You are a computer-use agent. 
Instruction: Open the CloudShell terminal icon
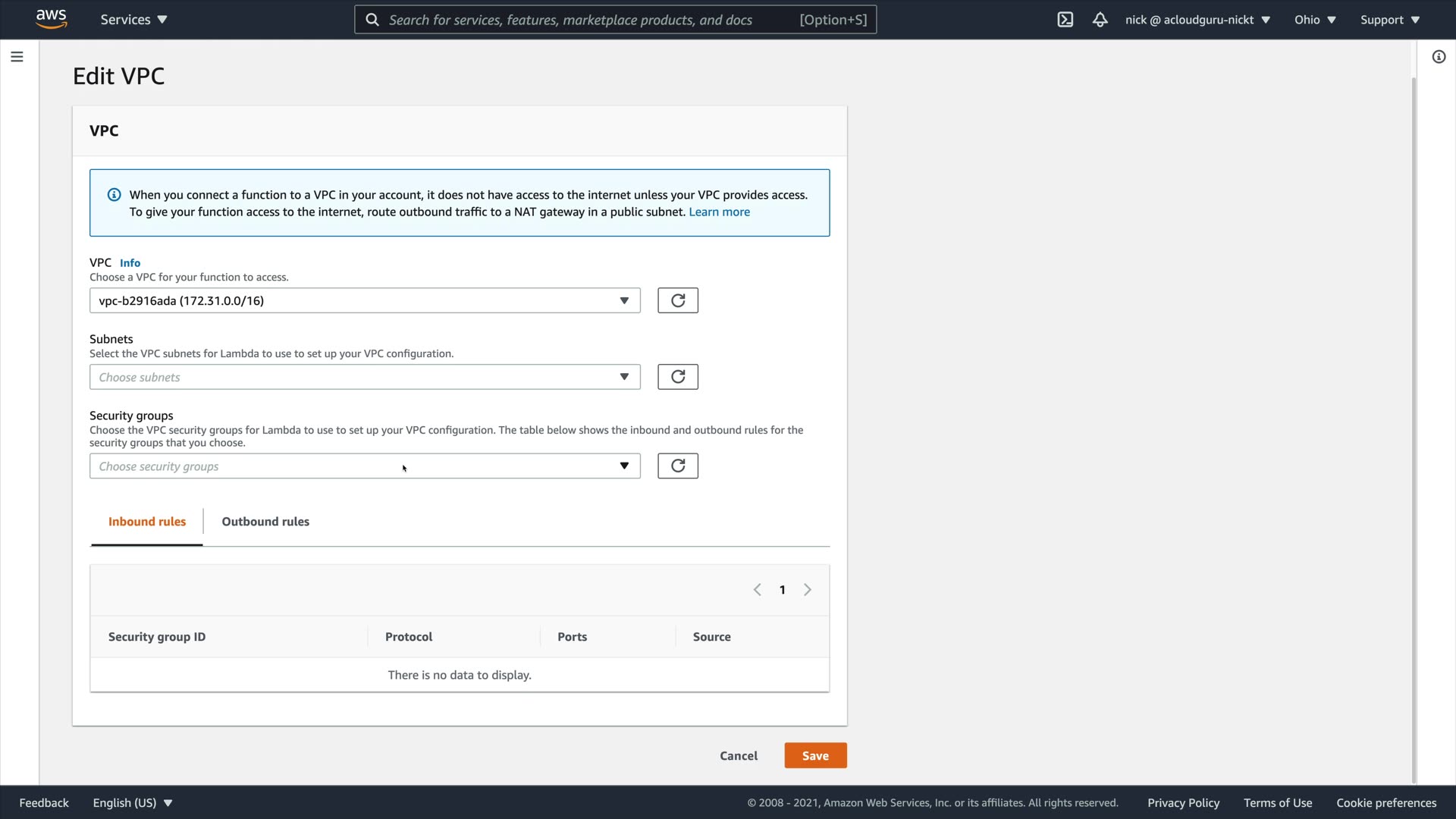(x=1065, y=20)
